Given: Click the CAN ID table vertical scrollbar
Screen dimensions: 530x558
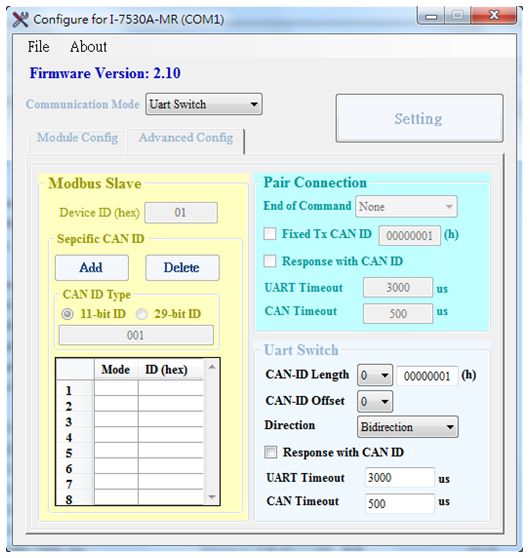Looking at the screenshot, I should click(x=212, y=432).
